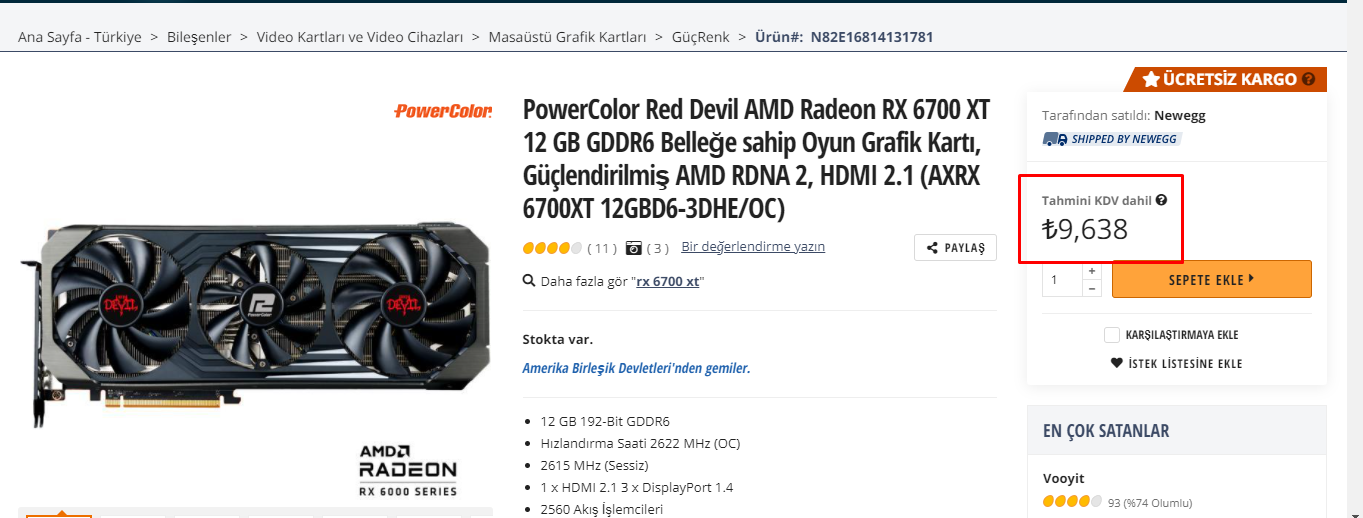The width and height of the screenshot is (1363, 518).
Task: Click the Sepete Ekle button
Action: point(1211,279)
